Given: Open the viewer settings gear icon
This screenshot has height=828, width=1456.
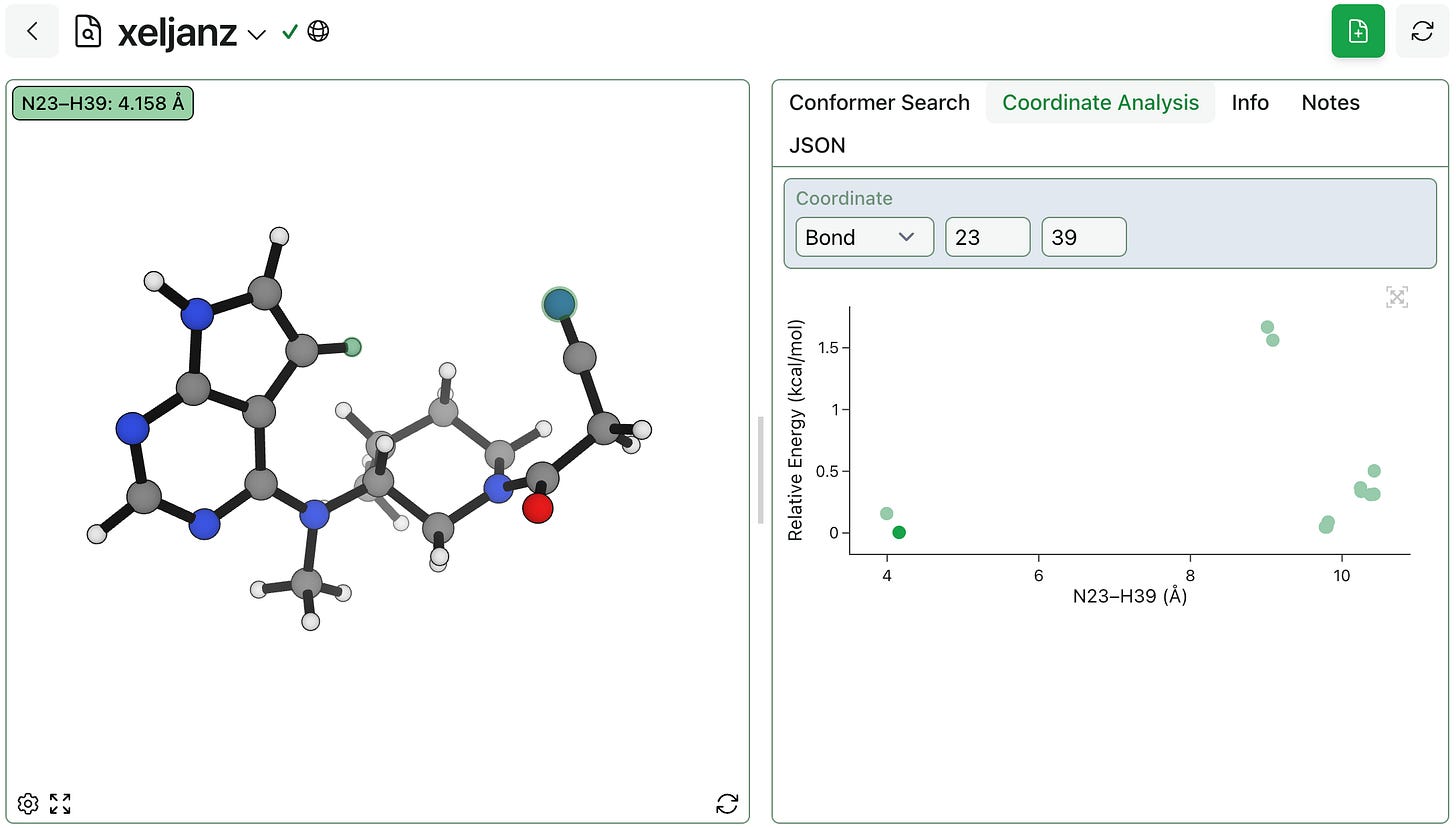Looking at the screenshot, I should tap(28, 803).
